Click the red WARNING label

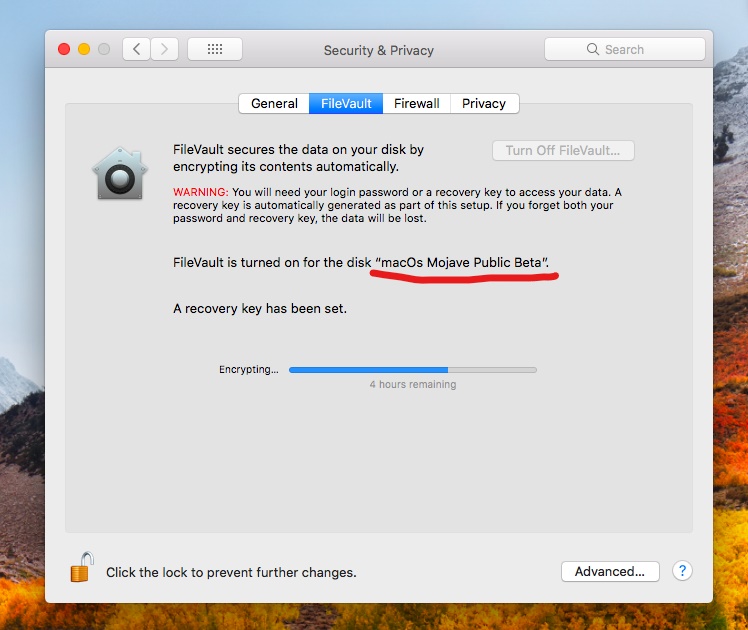200,192
